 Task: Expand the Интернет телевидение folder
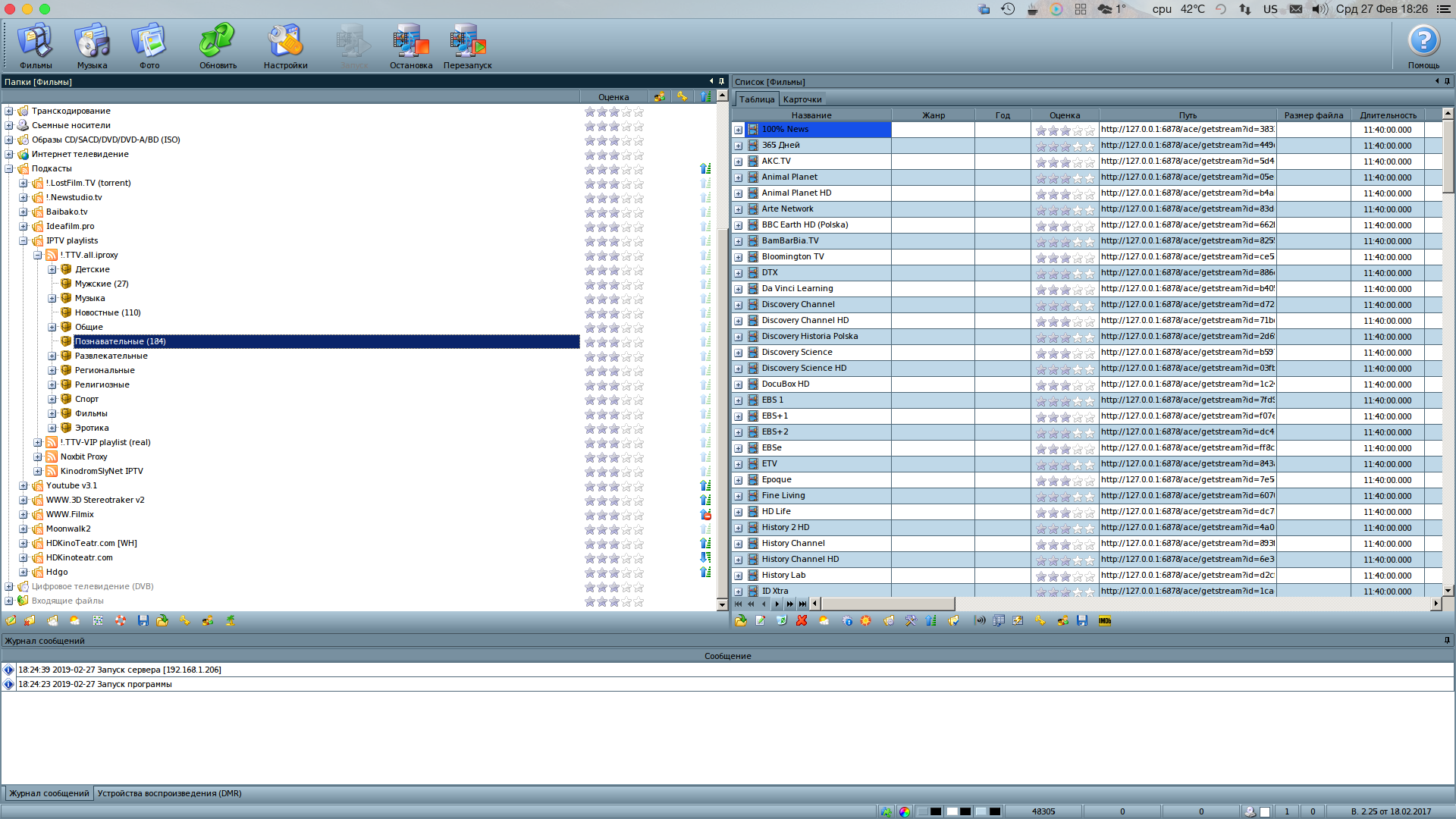[9, 154]
